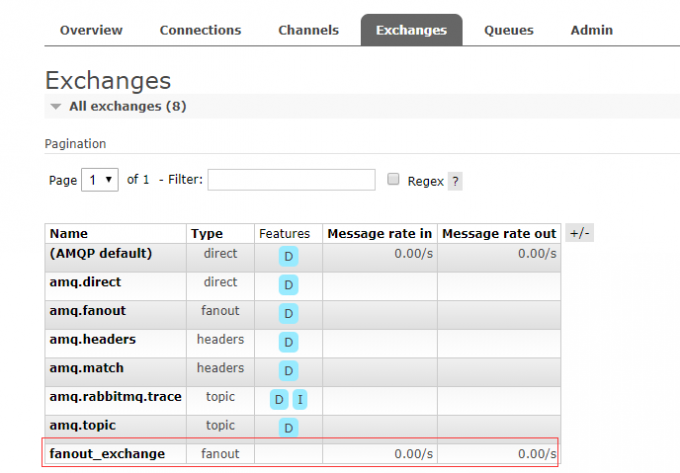
Task: Click the D badge for amq.fanout
Action: (x=288, y=313)
